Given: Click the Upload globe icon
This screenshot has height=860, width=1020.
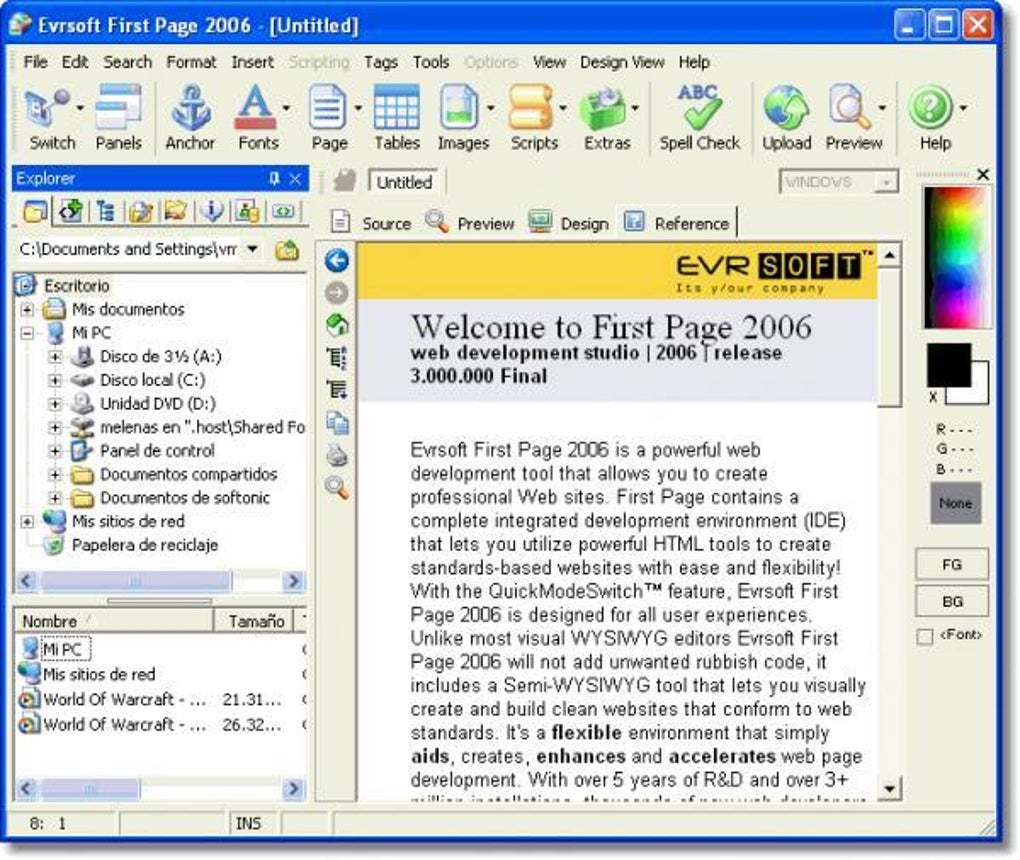Looking at the screenshot, I should [786, 107].
